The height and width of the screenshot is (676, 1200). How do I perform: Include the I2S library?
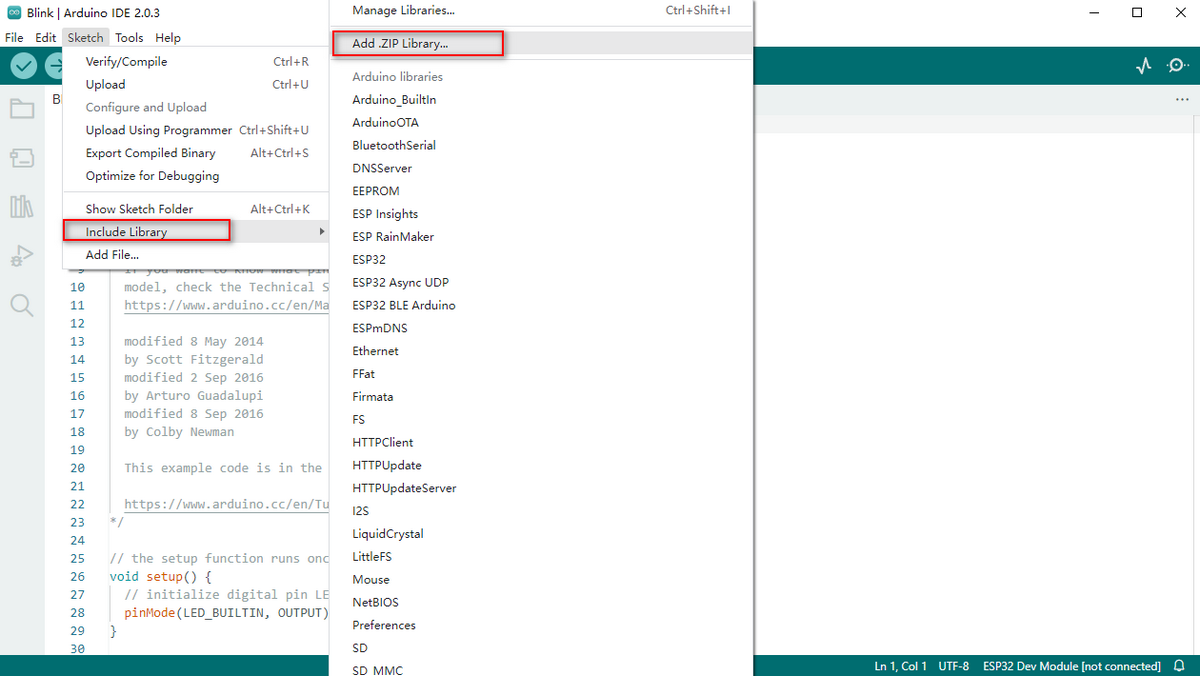tap(541, 511)
